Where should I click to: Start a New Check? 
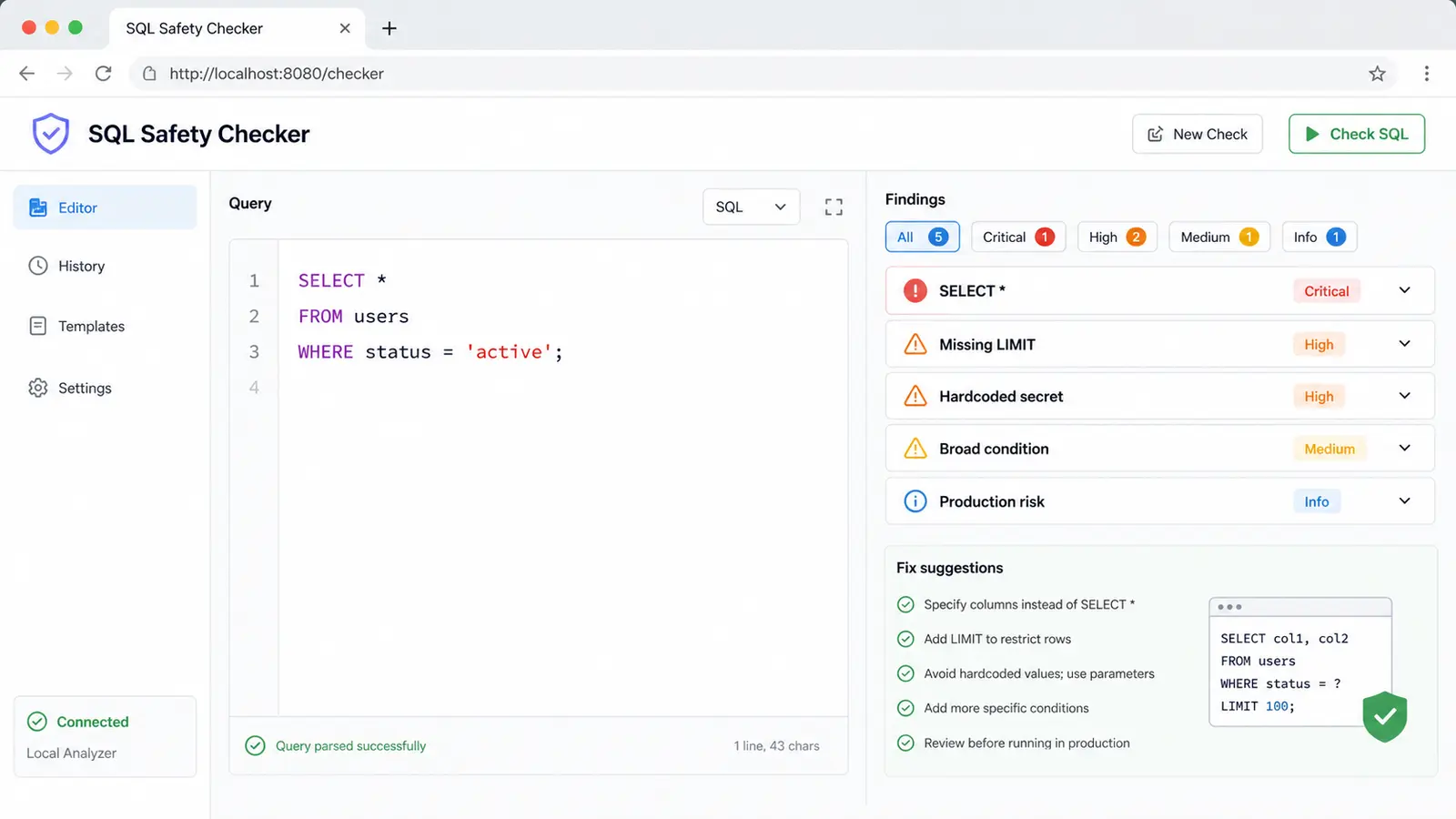1197,134
